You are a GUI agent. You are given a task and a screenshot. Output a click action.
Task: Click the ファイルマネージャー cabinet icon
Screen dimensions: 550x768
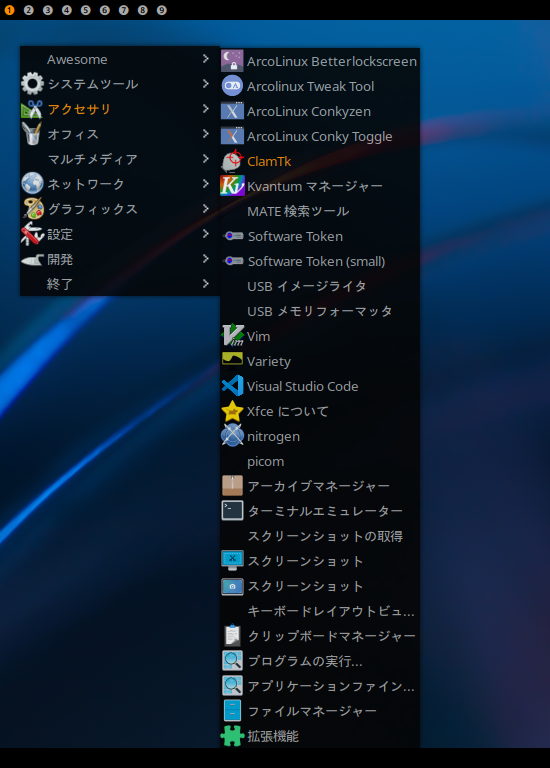232,711
